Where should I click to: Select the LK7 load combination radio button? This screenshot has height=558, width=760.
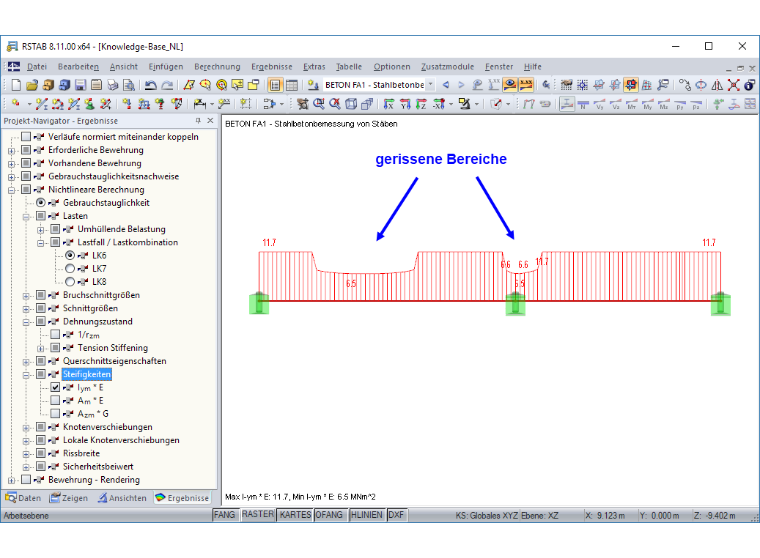pos(70,269)
